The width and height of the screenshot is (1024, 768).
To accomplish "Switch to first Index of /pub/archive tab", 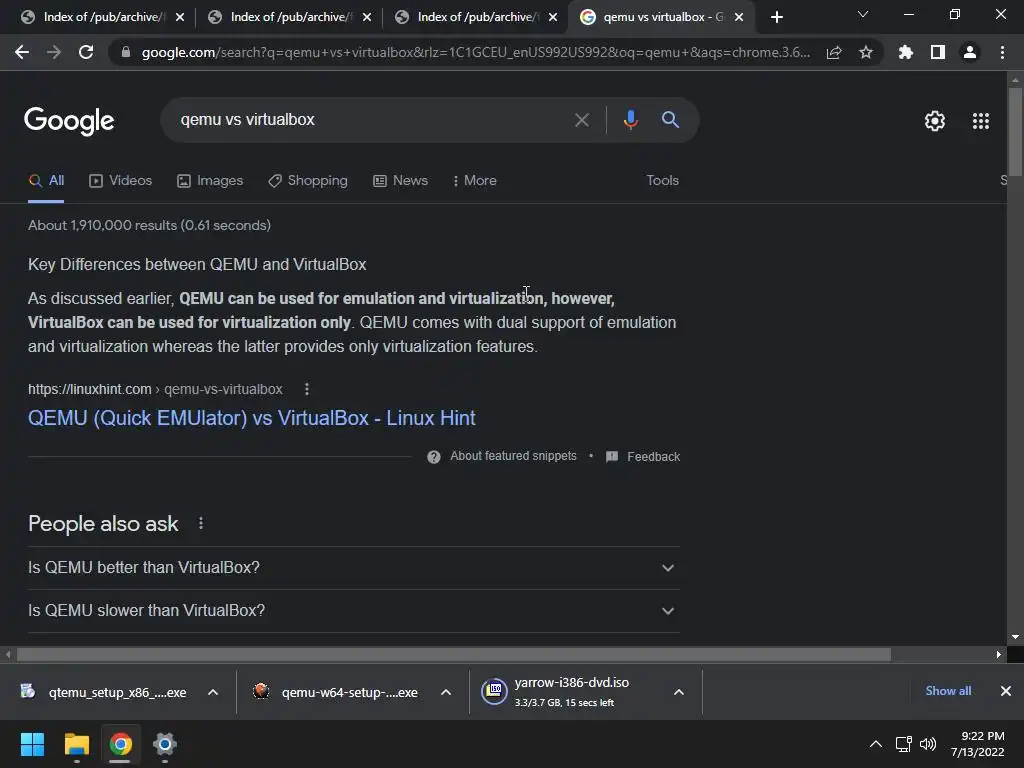I will 102,17.
